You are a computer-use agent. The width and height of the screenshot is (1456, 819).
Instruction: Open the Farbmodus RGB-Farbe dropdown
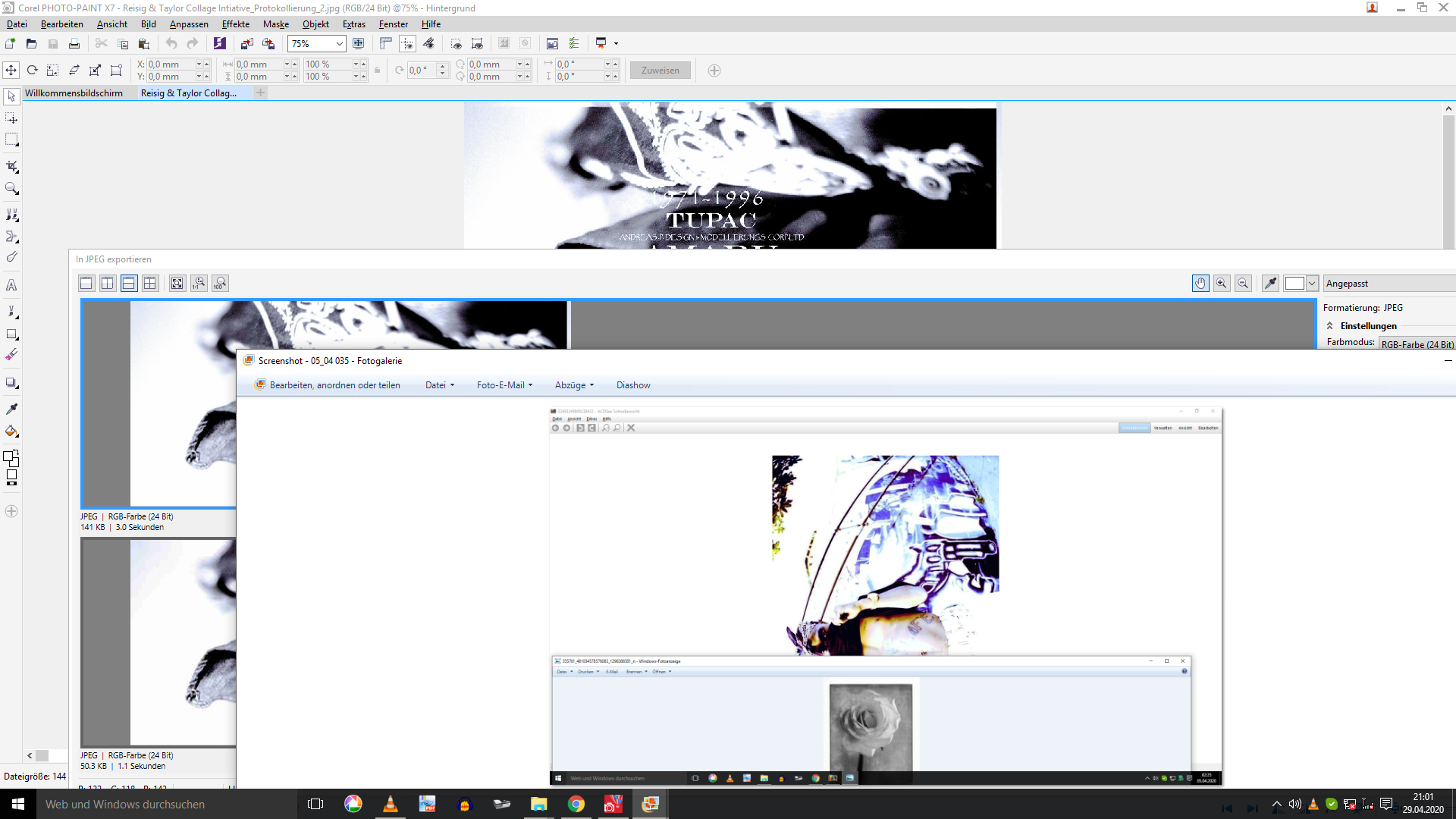coord(1417,344)
